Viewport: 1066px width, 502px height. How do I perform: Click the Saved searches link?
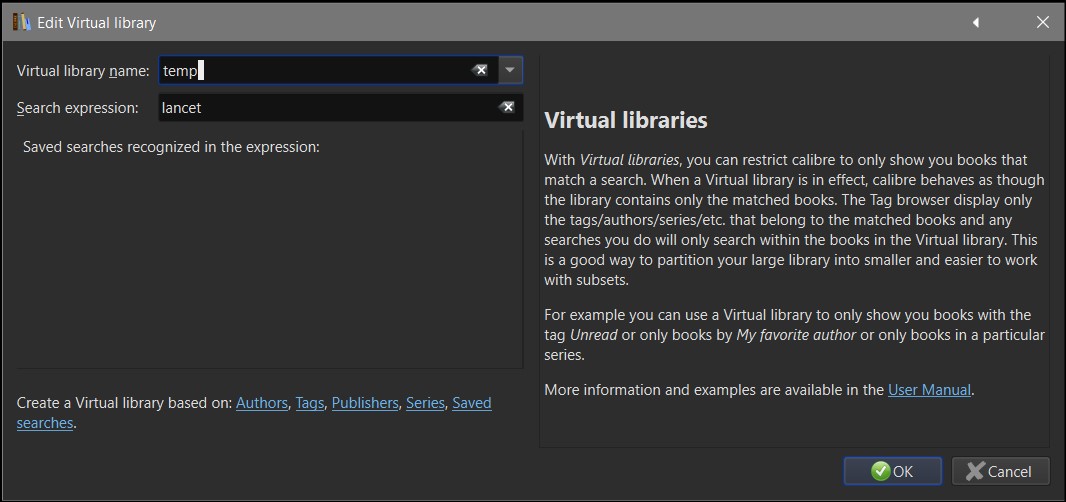tap(471, 403)
